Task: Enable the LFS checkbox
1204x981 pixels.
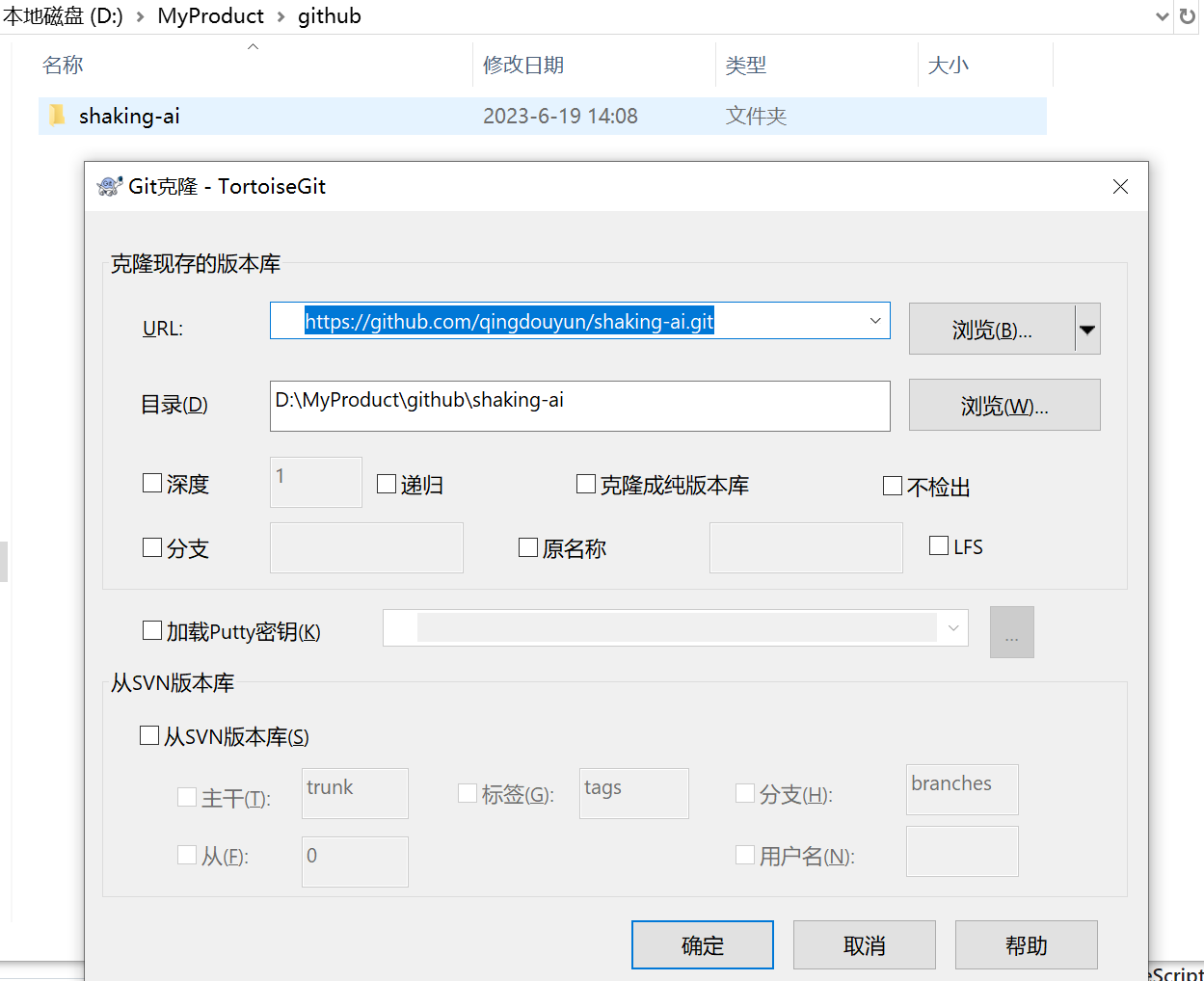Action: coord(939,545)
